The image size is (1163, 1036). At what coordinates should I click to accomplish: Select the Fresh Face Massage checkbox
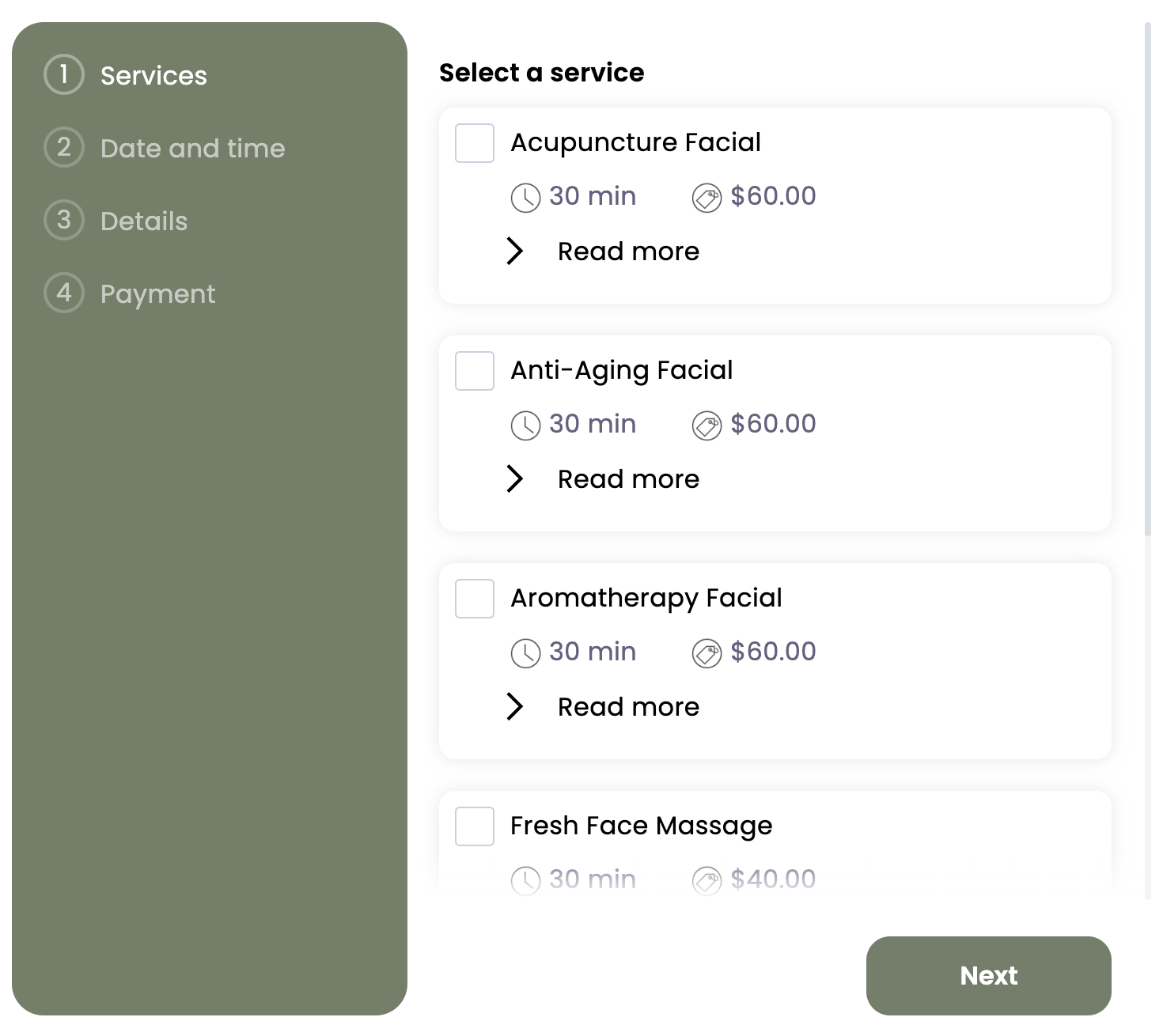click(474, 826)
